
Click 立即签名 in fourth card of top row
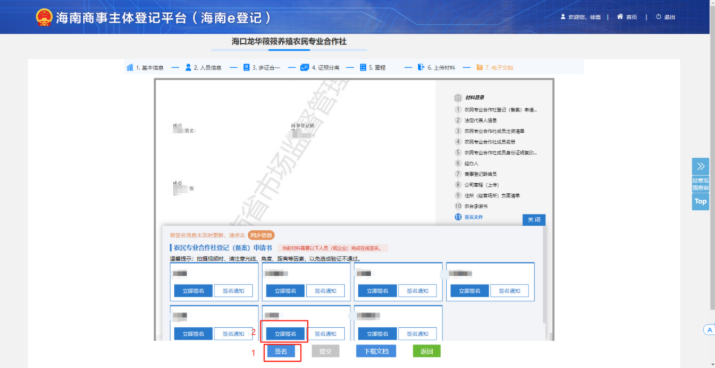[470, 291]
